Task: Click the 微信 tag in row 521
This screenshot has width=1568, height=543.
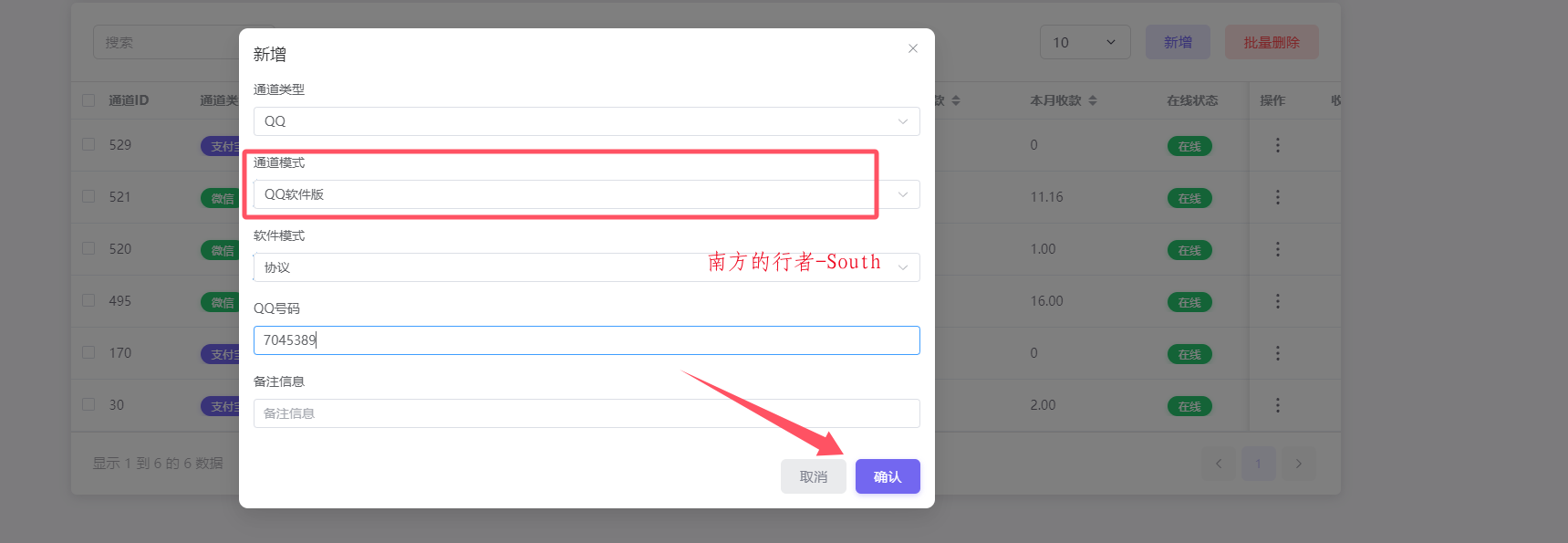Action: [x=220, y=198]
